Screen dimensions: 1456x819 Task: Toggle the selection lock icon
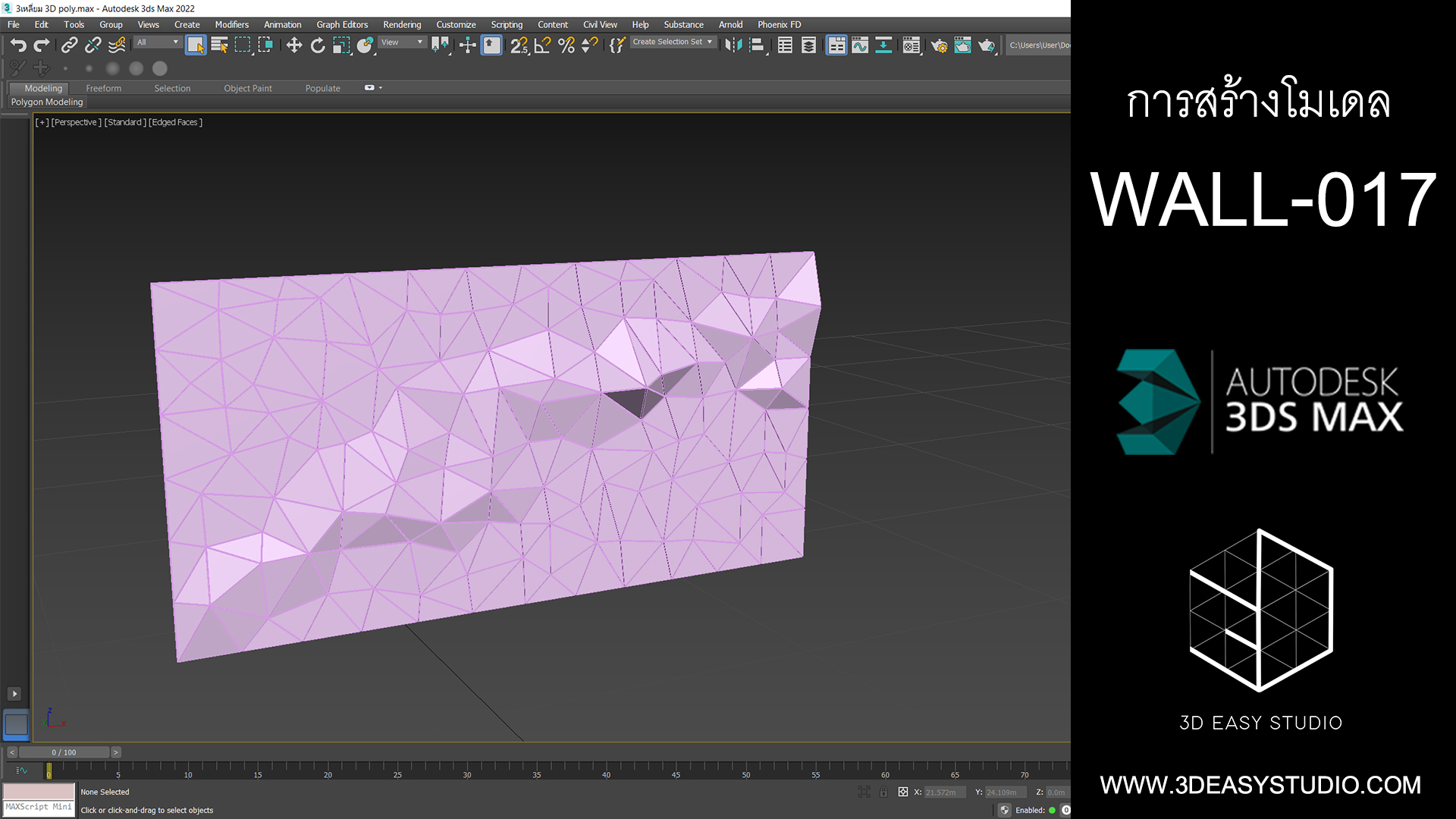click(x=883, y=792)
